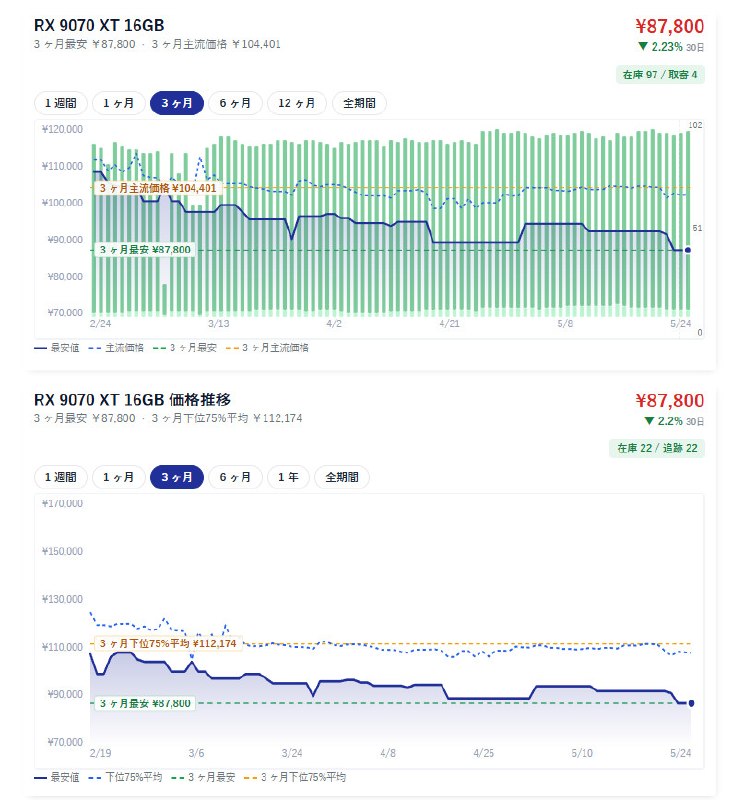Toggle 3ヶ月下位75%平均 legend series
The height and width of the screenshot is (800, 744).
point(295,777)
